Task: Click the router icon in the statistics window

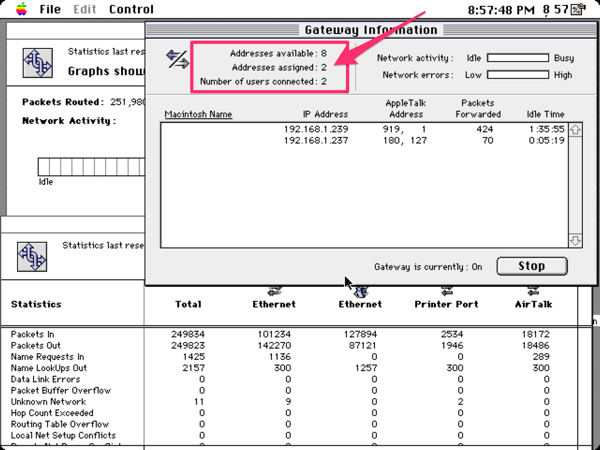Action: [x=32, y=257]
